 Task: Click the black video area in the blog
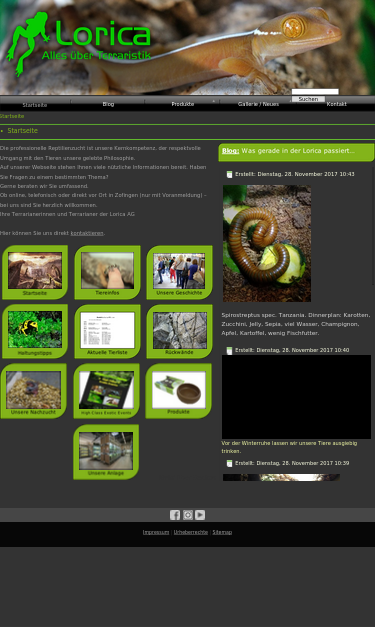tap(296, 397)
